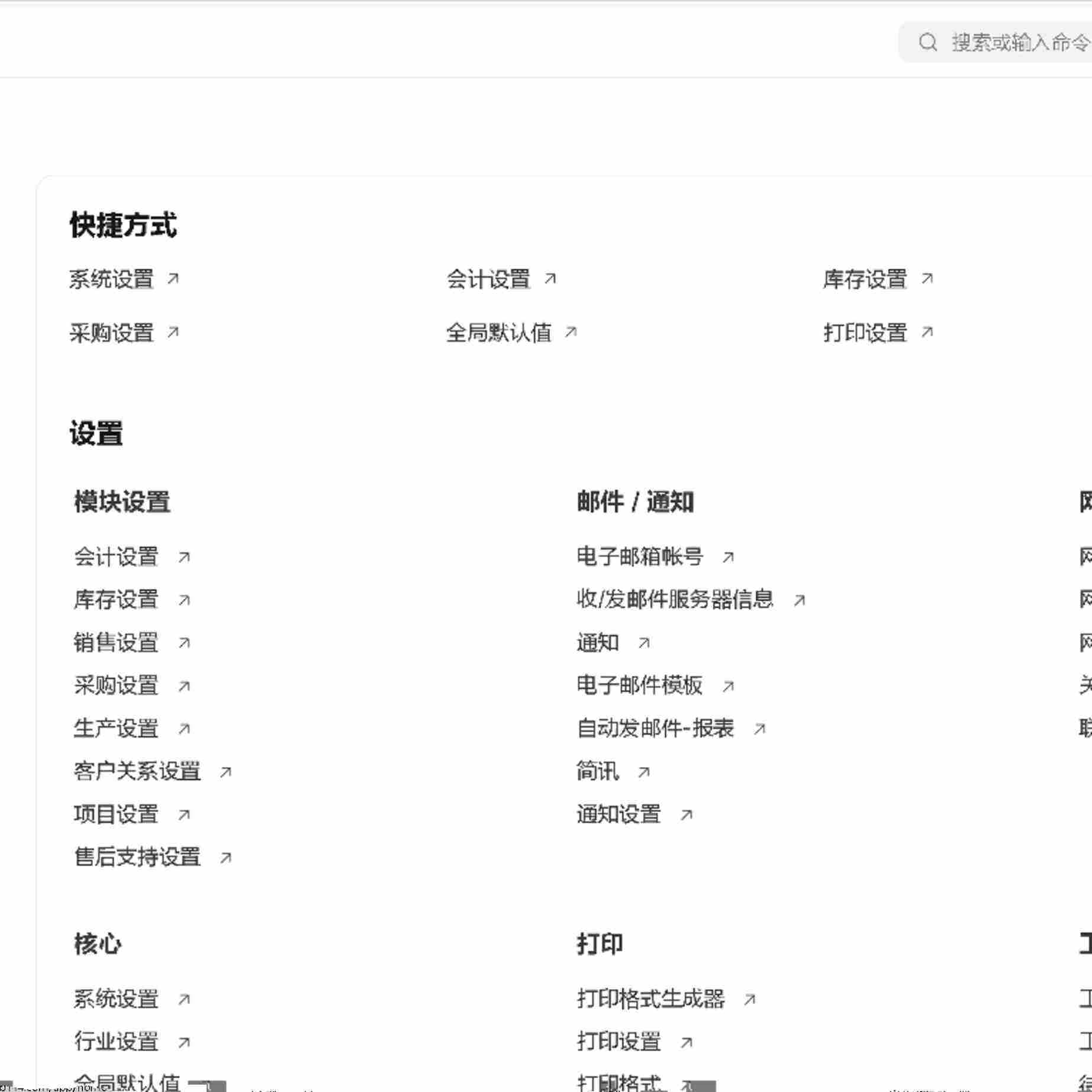
Task: Click the arrow icon next to 电子邮箱帐号
Action: (x=730, y=555)
